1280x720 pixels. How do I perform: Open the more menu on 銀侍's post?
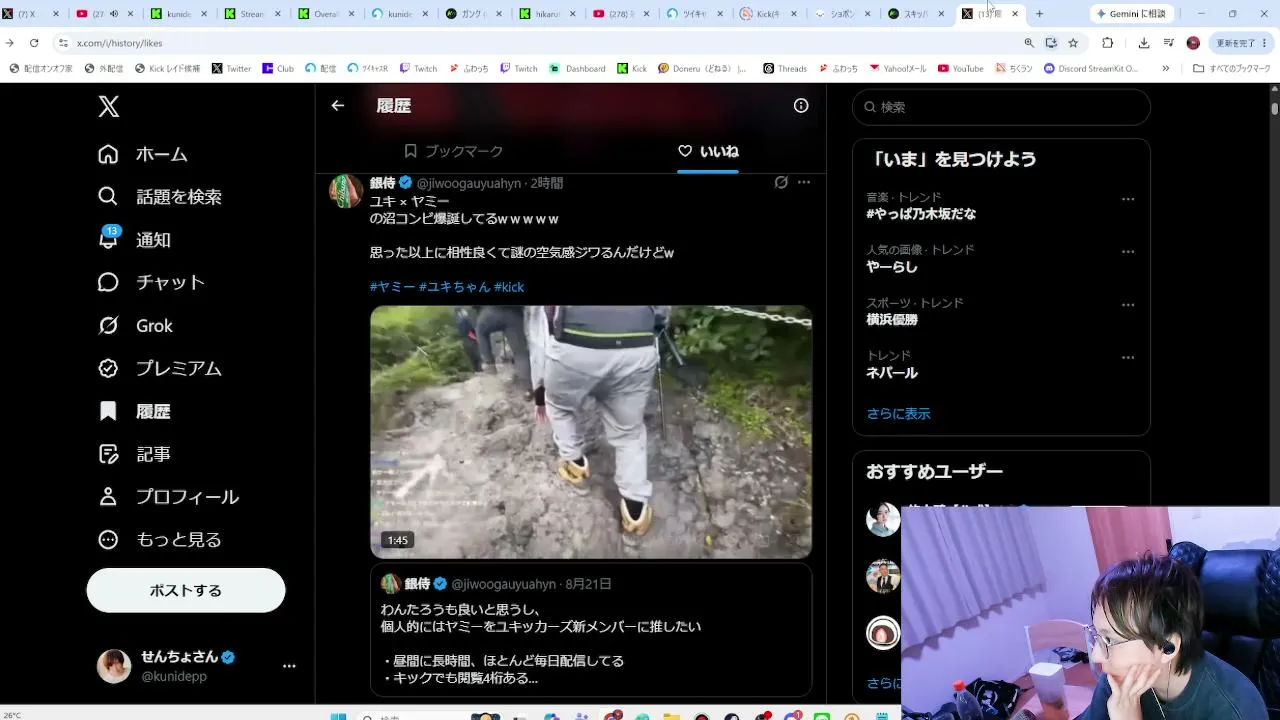coord(804,182)
